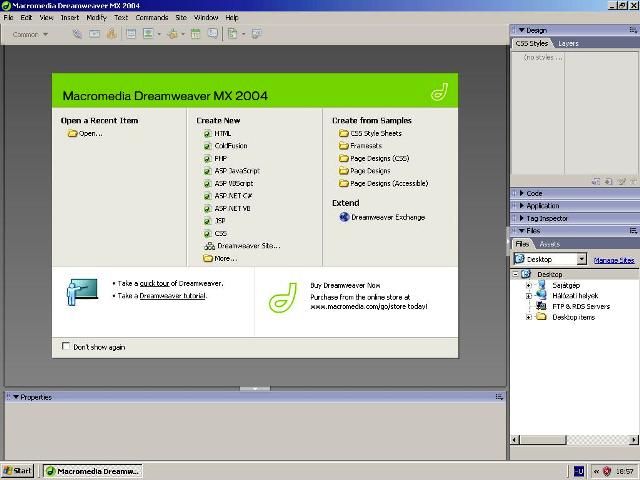
Task: Open the Media icon dropdown arrow
Action: 183,34
